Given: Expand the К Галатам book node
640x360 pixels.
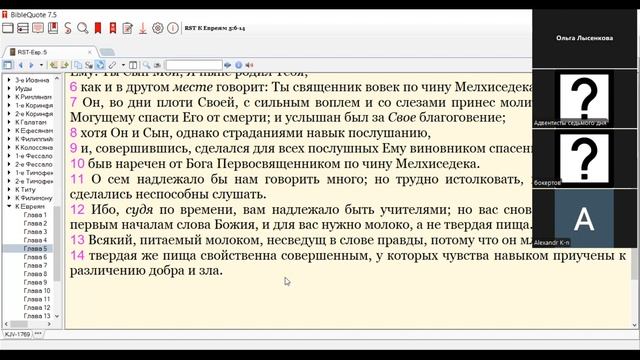Looking at the screenshot, I should coord(9,122).
